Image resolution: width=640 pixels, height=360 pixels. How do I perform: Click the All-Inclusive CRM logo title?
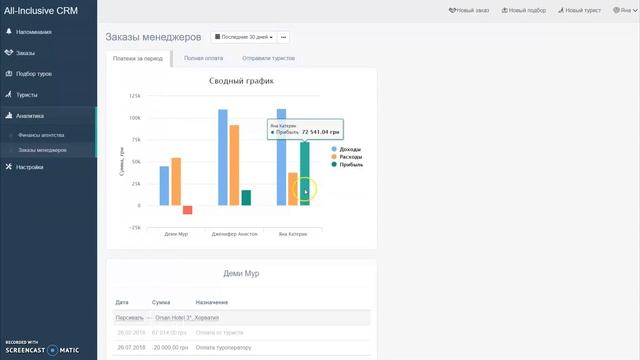tap(41, 11)
